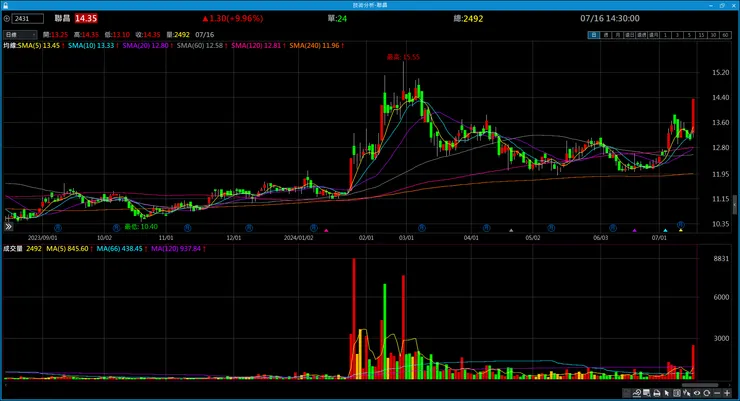Toggle the eye visibility icon
This screenshot has width=740, height=401.
tap(697, 393)
